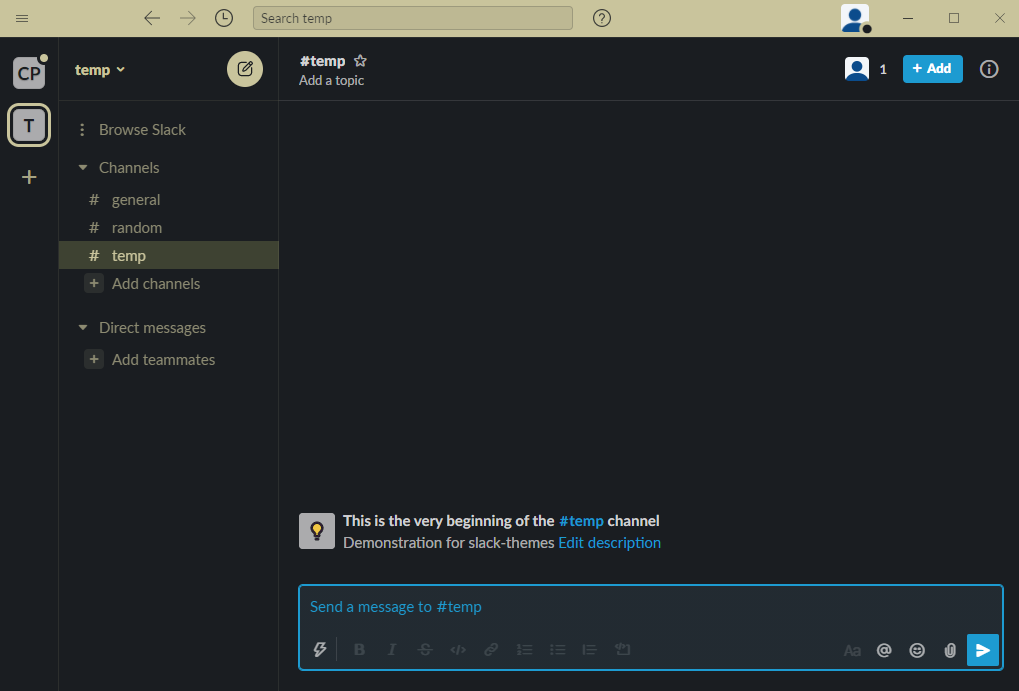
Task: Click the #temp channel title
Action: click(x=322, y=61)
